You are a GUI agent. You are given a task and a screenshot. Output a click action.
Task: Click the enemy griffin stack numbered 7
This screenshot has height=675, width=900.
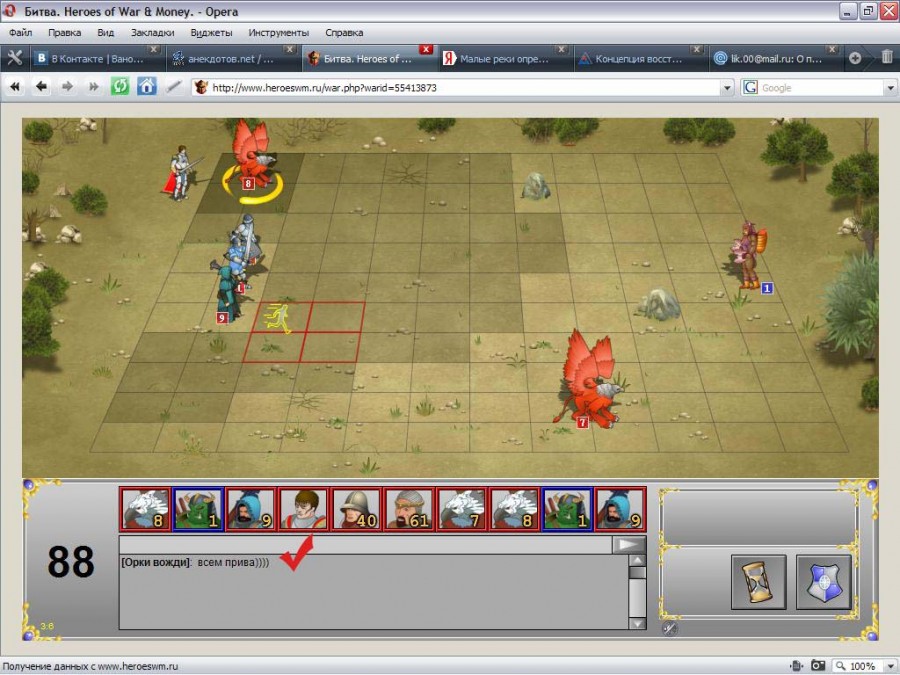coord(588,385)
